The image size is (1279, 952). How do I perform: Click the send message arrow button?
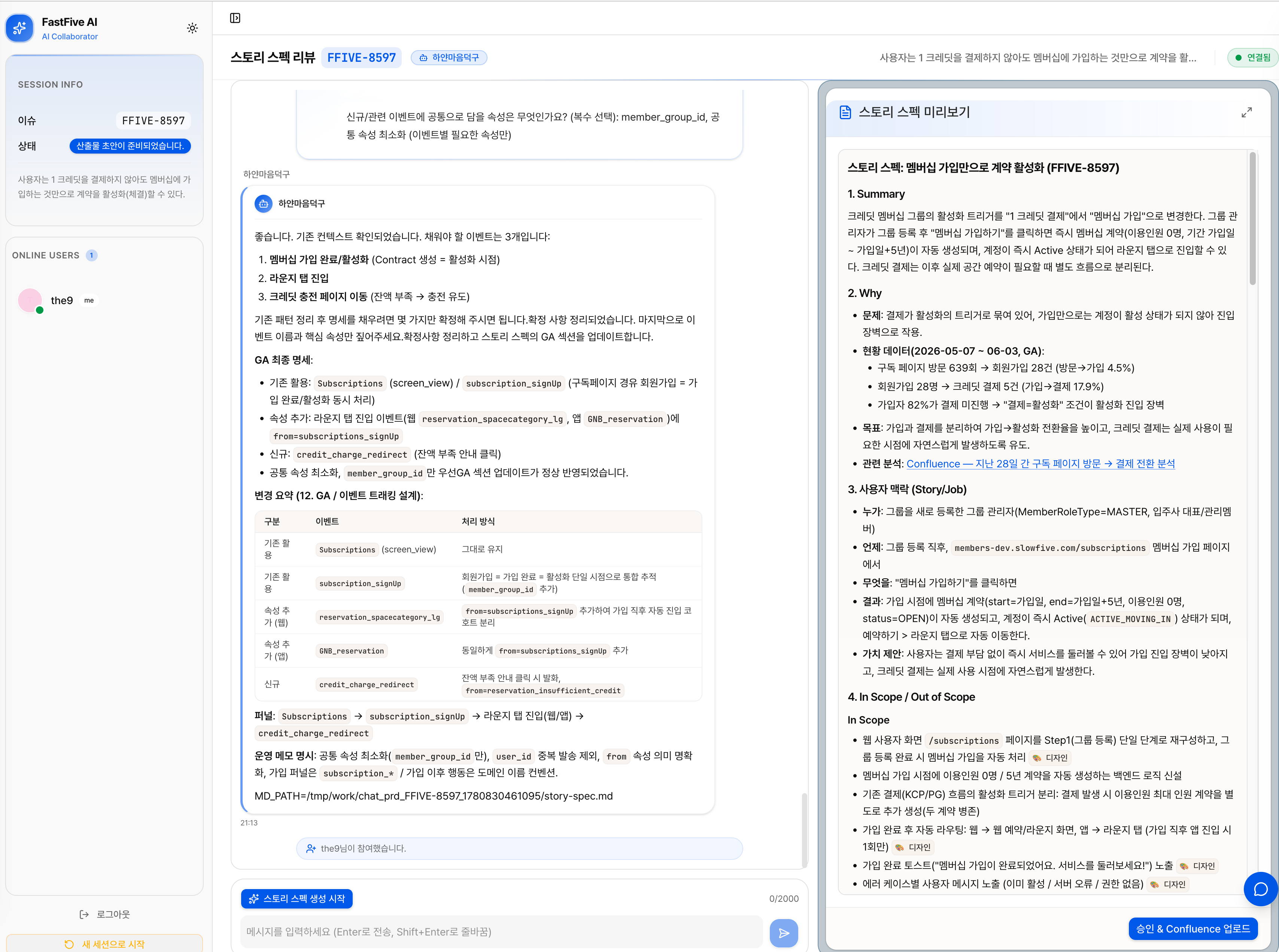(784, 933)
